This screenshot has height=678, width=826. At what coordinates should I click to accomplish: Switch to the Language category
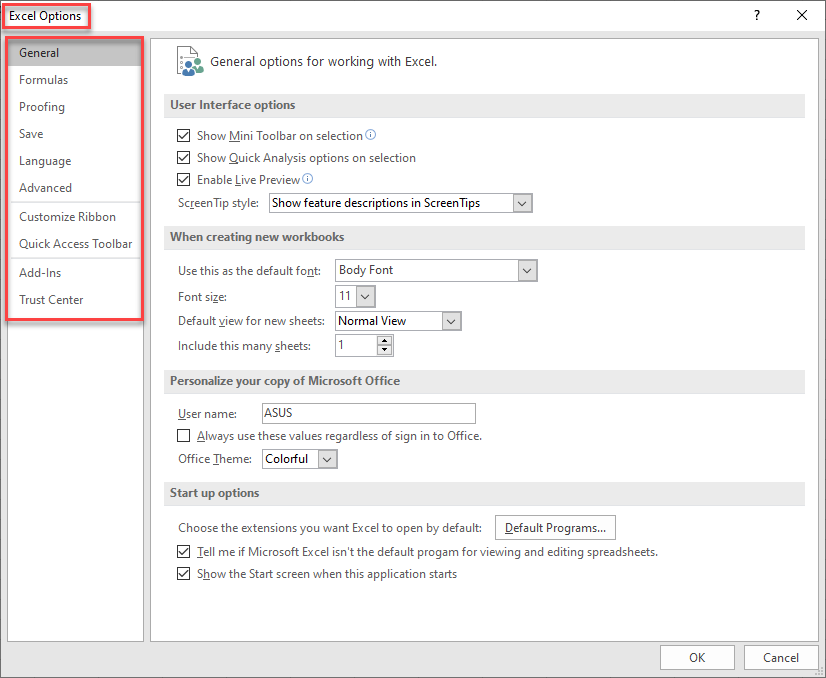click(x=75, y=161)
